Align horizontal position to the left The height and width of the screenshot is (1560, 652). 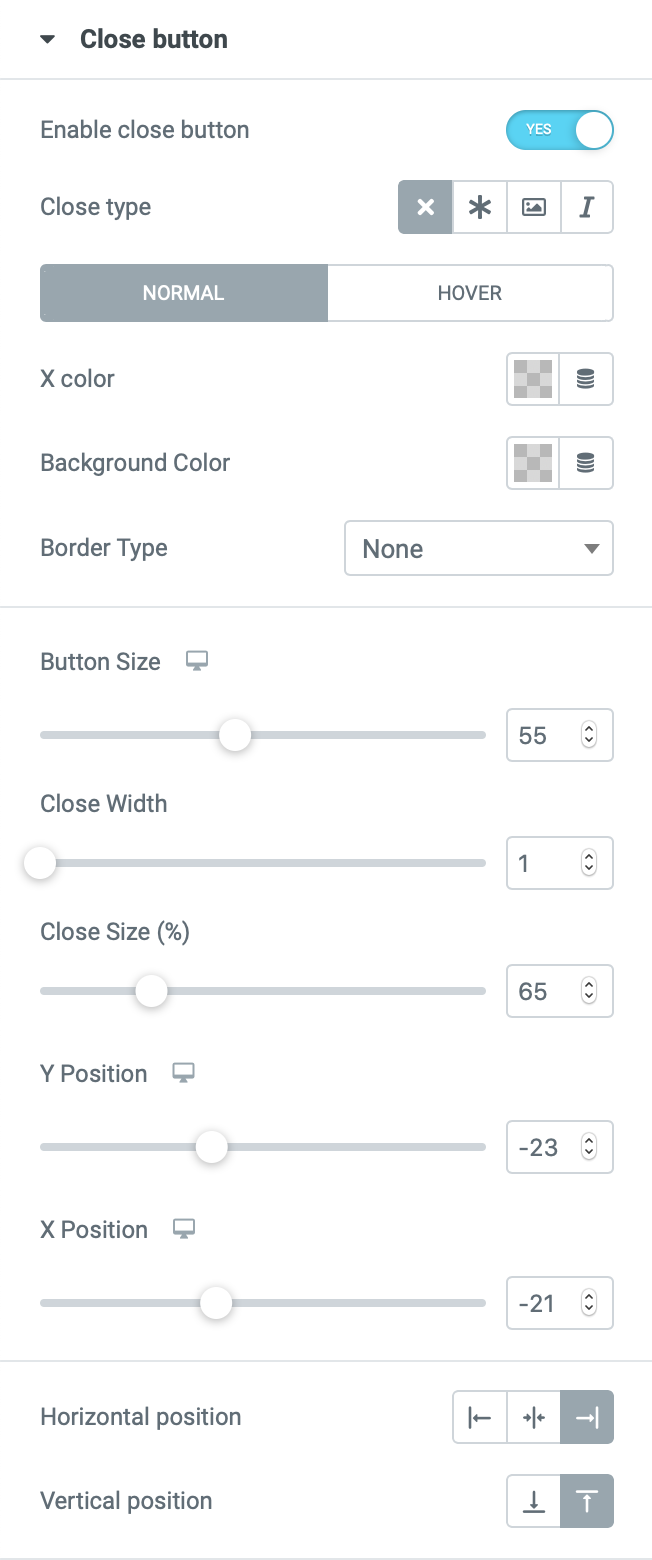pos(480,1417)
